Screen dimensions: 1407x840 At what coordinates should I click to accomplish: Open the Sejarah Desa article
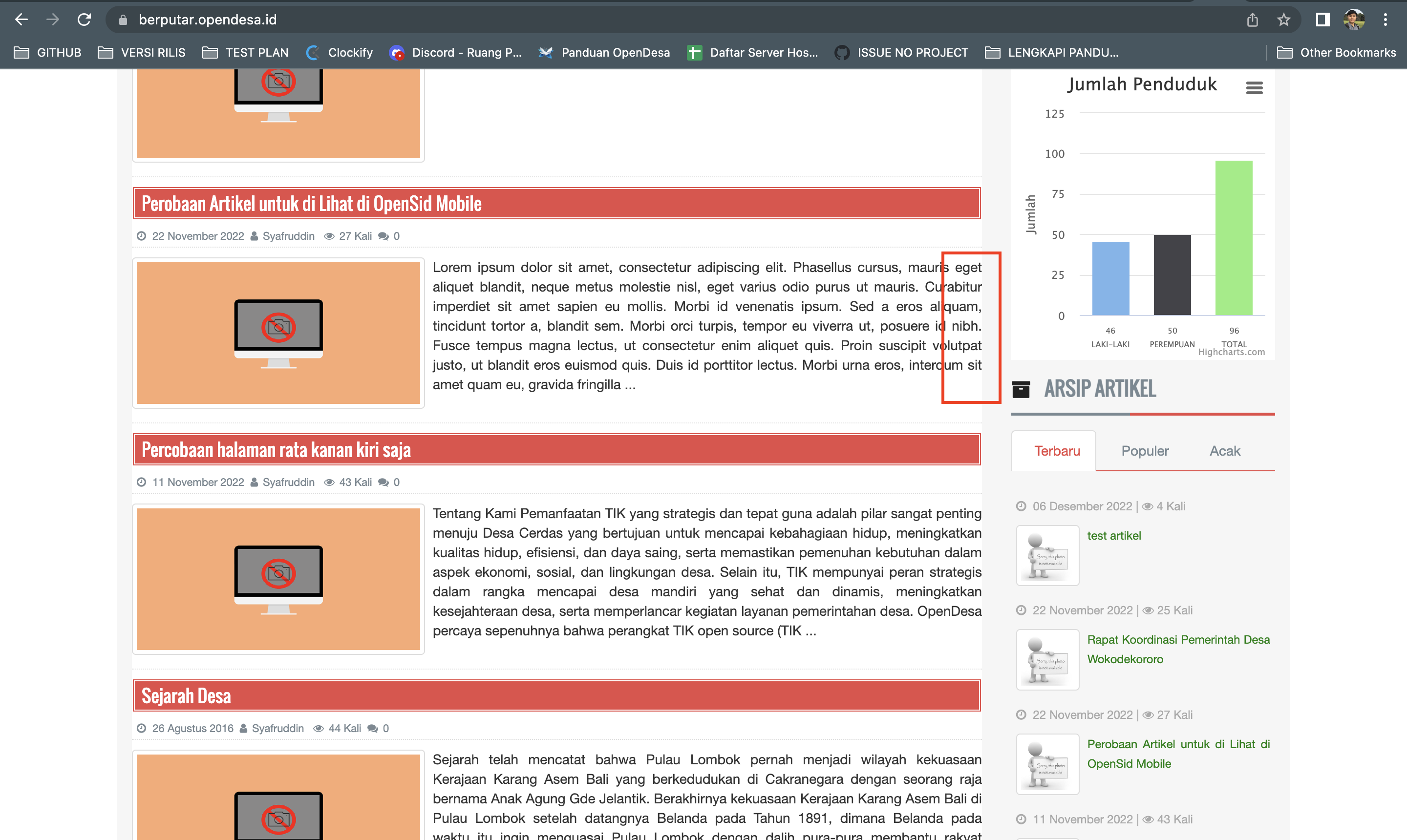pos(186,695)
